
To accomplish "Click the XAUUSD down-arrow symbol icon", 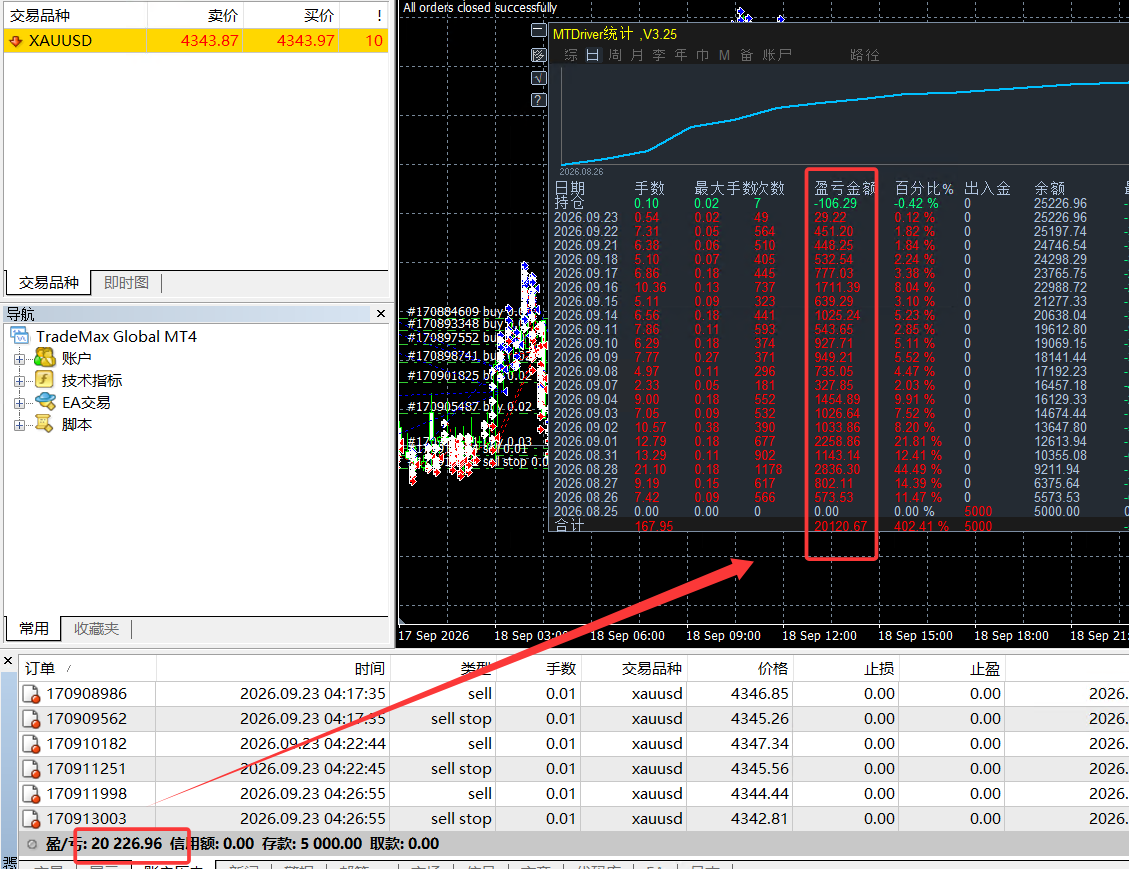I will click(x=16, y=41).
